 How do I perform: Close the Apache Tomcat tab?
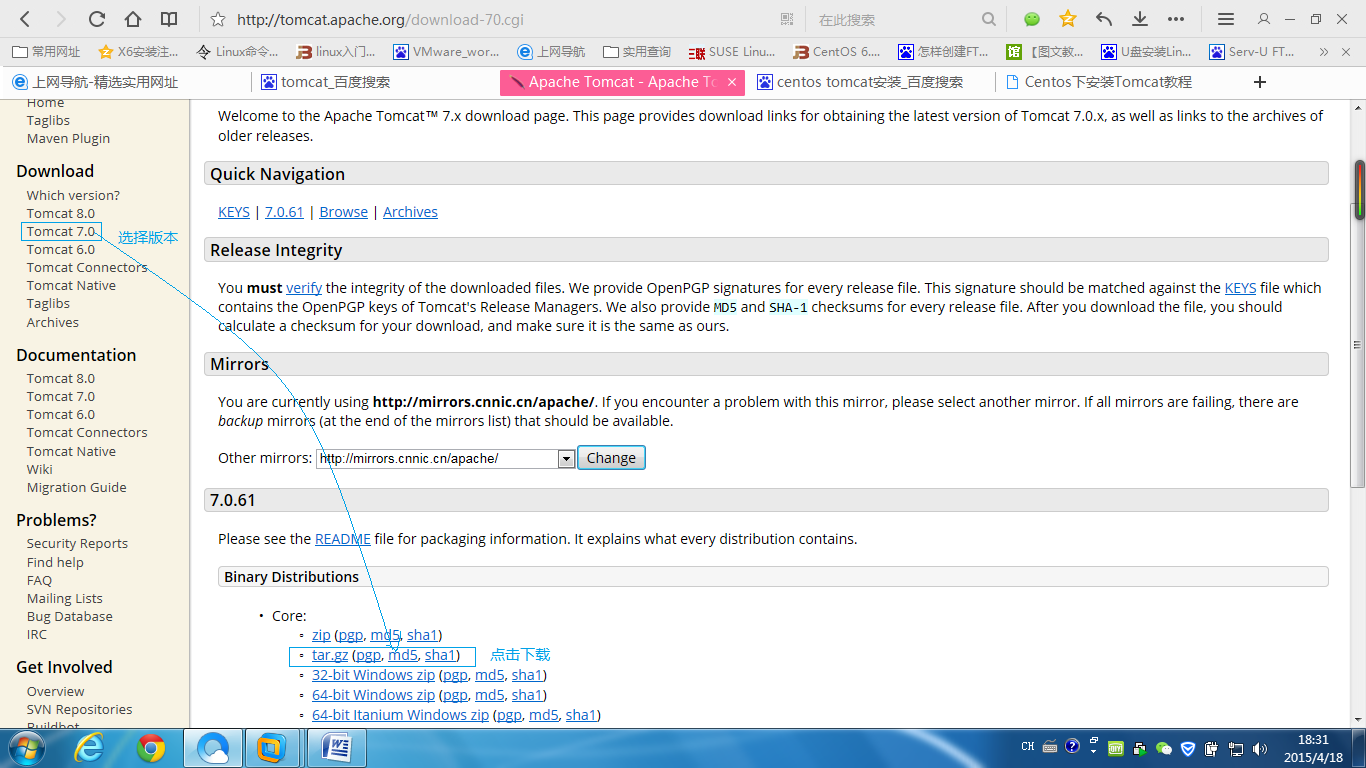(x=732, y=82)
